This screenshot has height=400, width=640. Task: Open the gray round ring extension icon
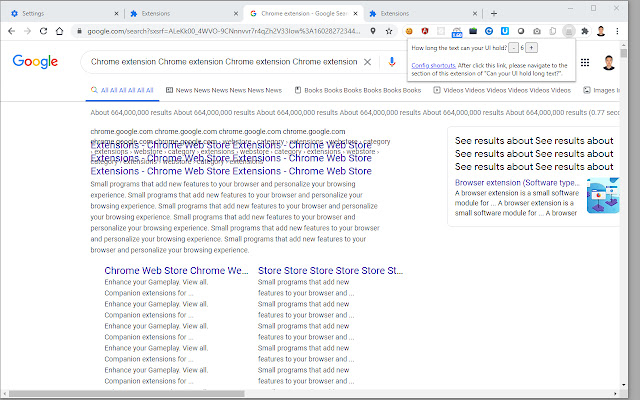tap(521, 31)
